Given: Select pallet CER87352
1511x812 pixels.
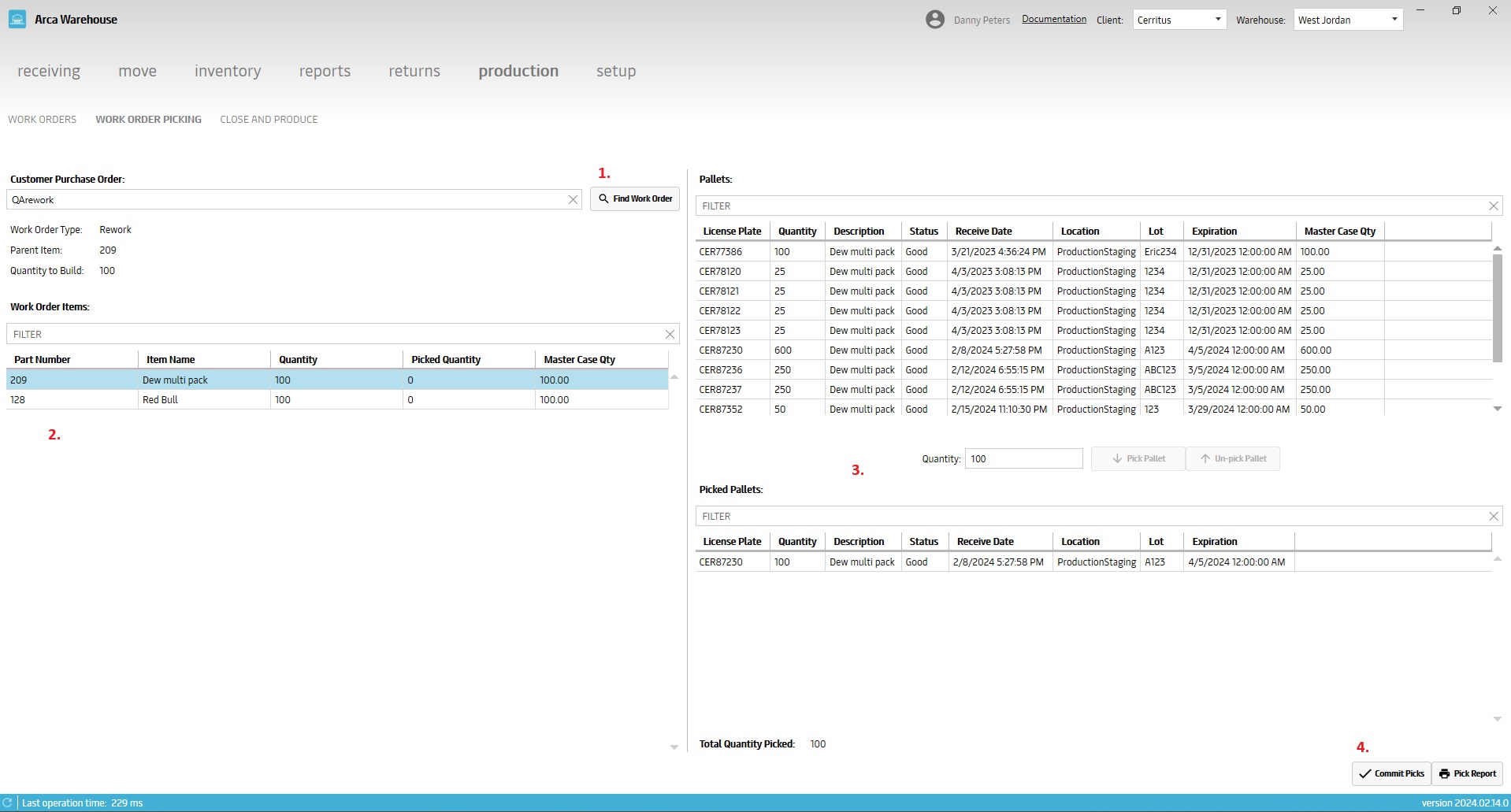Looking at the screenshot, I should [x=1093, y=410].
